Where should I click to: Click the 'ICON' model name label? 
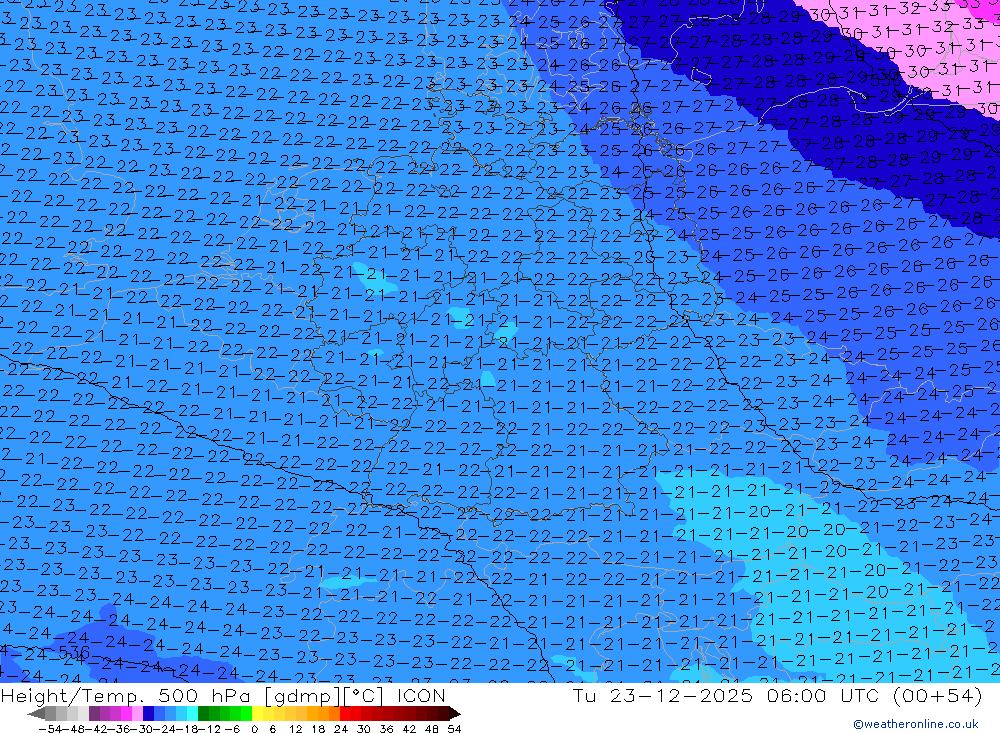click(421, 695)
